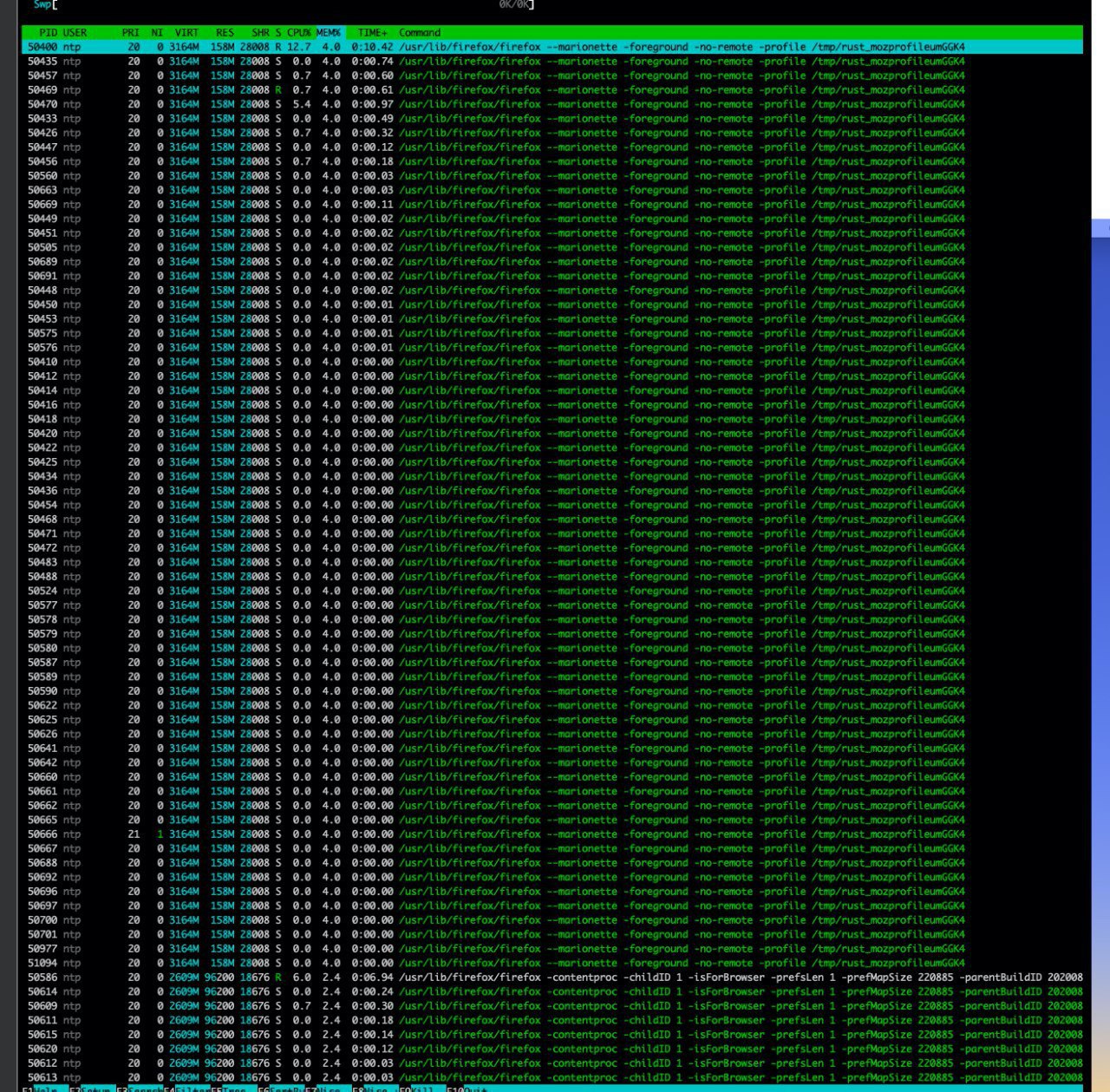Select process row with PID 50426

552,133
